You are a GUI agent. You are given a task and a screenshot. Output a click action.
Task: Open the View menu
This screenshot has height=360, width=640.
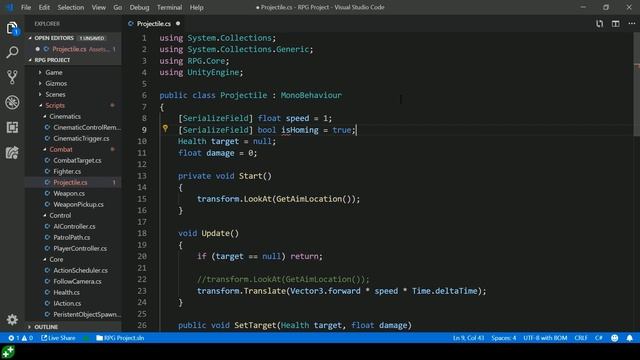tap(98, 7)
